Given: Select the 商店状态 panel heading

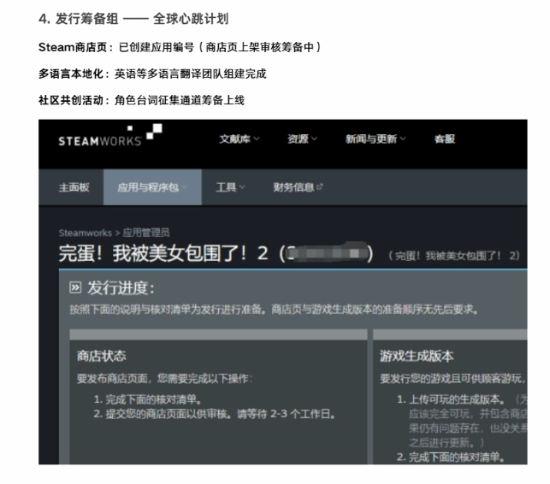Looking at the screenshot, I should coord(101,356).
